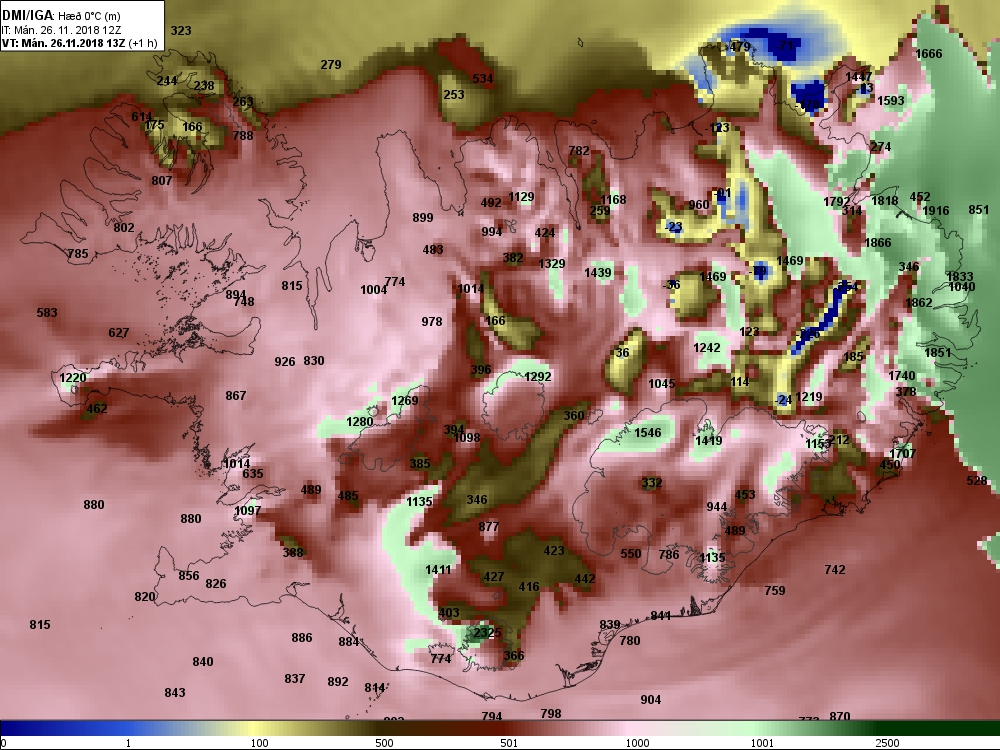Click the map value 1220
The image size is (1000, 750).
pyautogui.click(x=73, y=378)
